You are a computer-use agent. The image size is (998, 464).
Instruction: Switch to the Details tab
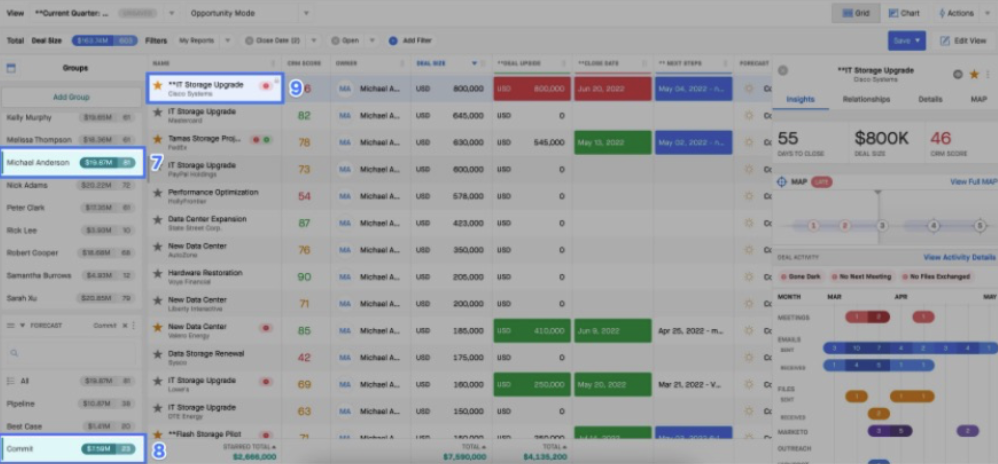click(930, 99)
